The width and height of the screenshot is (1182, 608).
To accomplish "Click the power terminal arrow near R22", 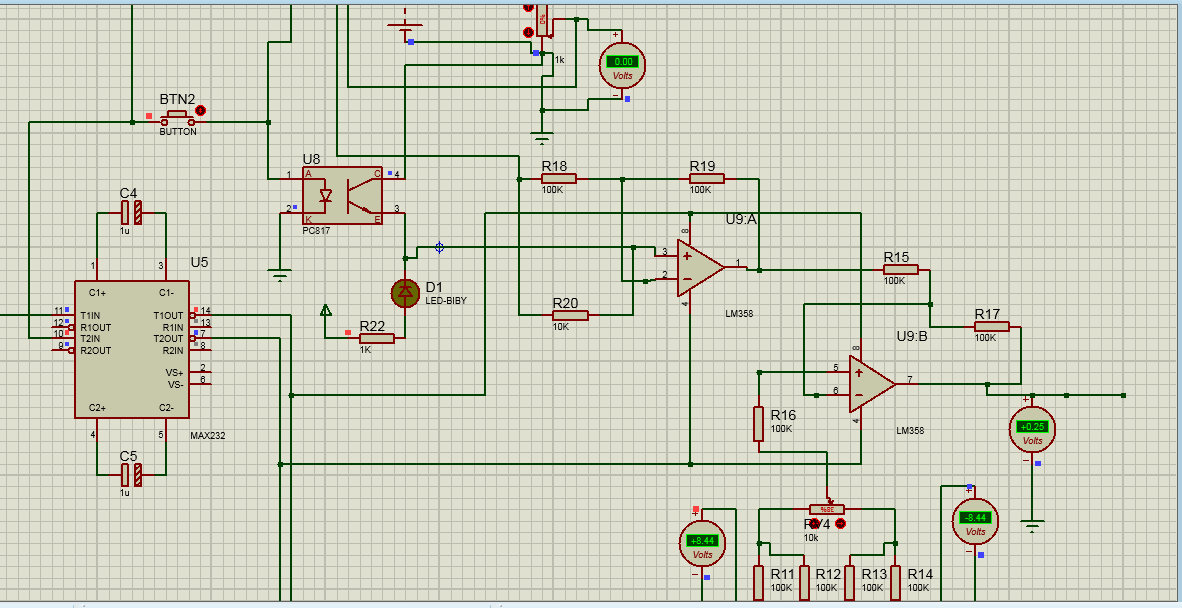I will click(325, 310).
